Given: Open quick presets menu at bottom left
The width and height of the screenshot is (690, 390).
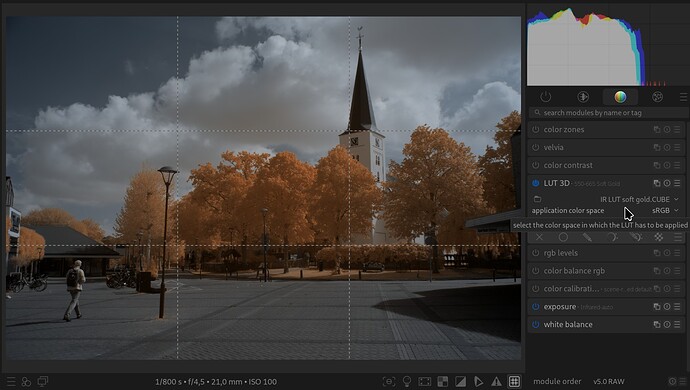Looking at the screenshot, I should coord(11,382).
